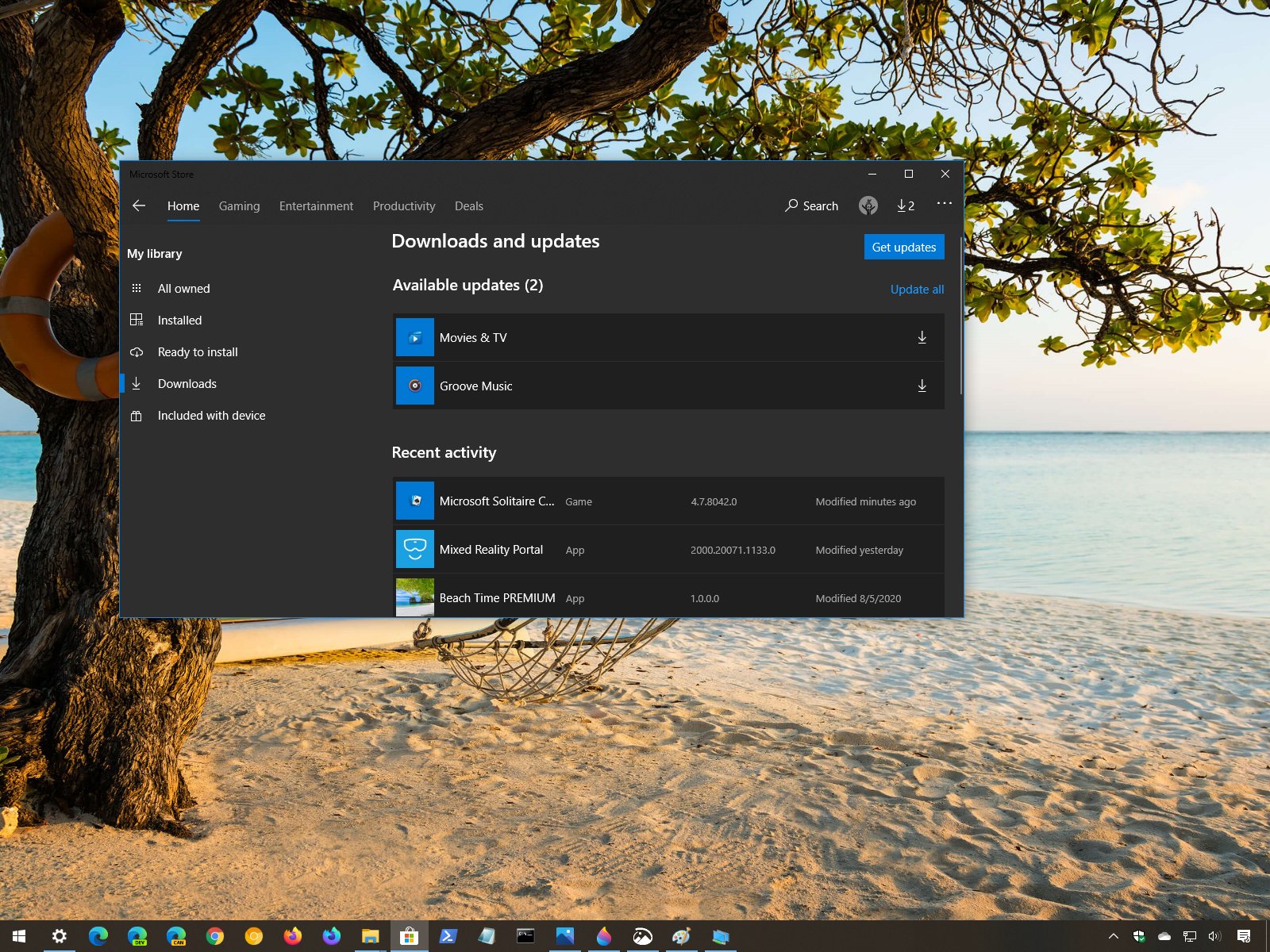This screenshot has width=1270, height=952.
Task: Open the Installed apps section
Action: pyautogui.click(x=179, y=320)
